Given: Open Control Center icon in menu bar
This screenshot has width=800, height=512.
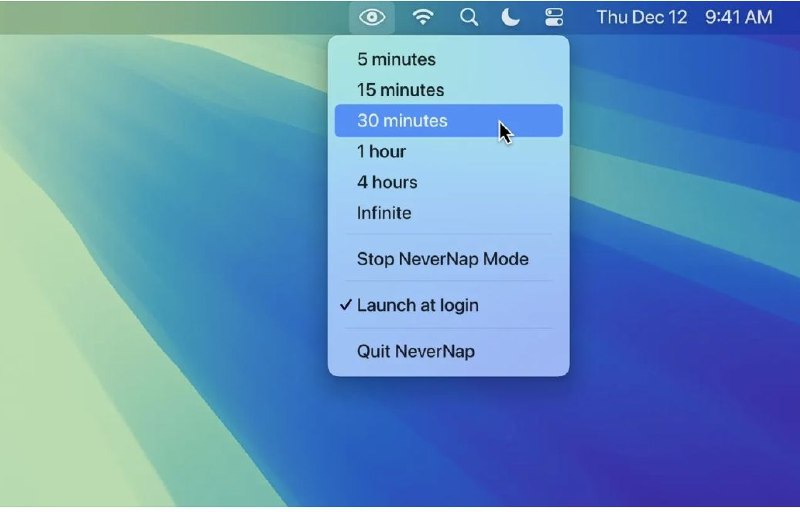Looking at the screenshot, I should click(554, 17).
